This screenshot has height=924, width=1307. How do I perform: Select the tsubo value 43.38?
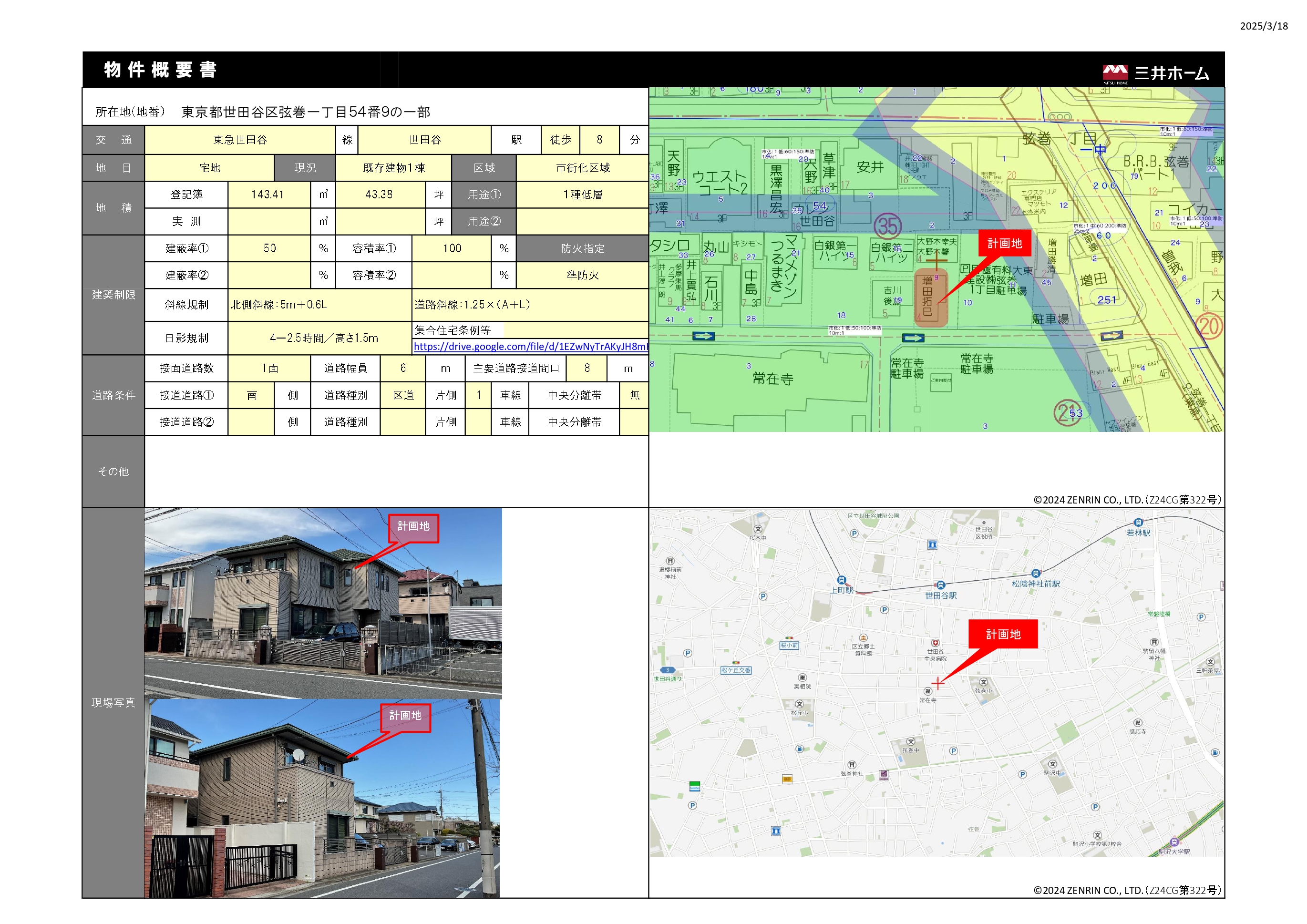tap(380, 194)
